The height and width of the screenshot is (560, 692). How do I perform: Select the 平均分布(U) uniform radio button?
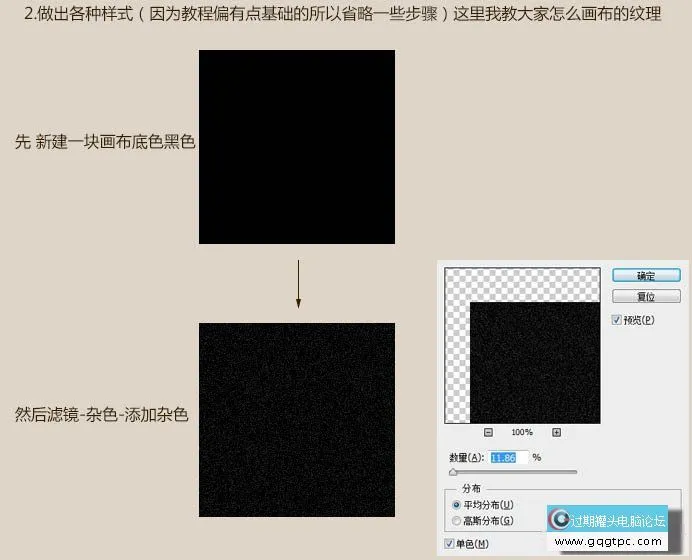pyautogui.click(x=456, y=505)
